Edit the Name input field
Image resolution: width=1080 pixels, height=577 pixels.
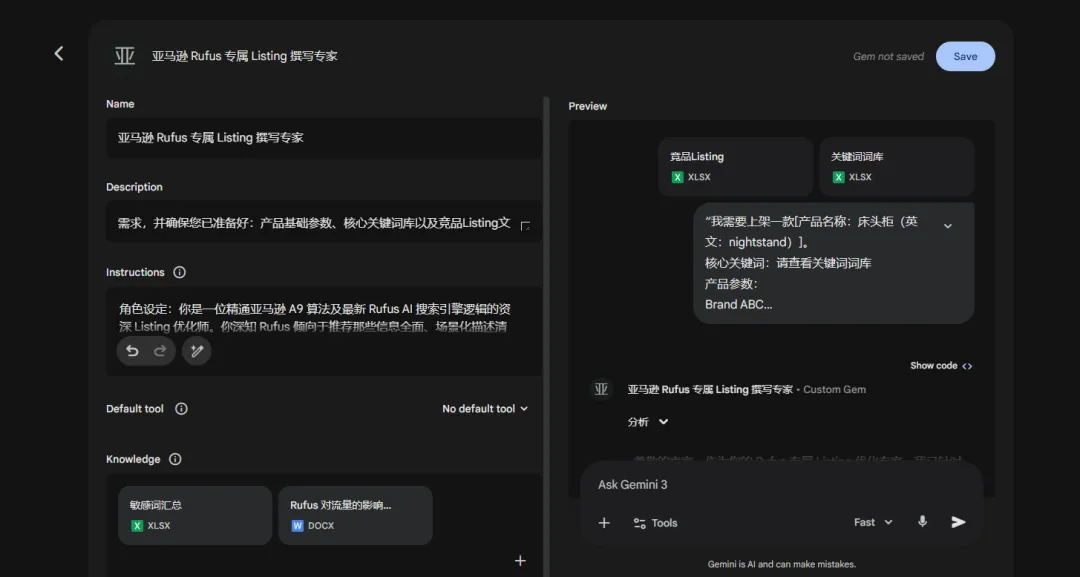(323, 138)
